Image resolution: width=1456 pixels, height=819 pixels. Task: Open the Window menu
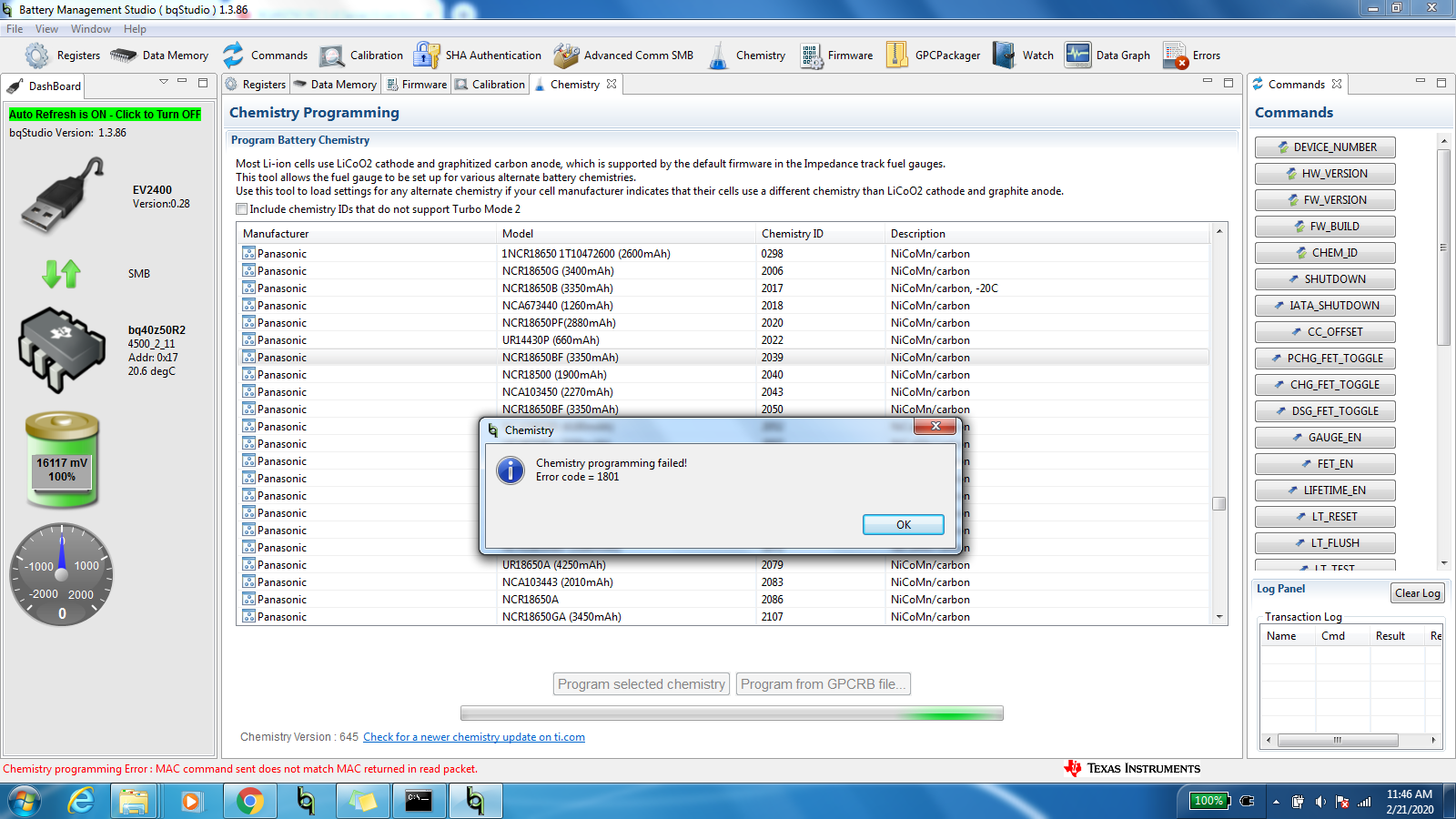pyautogui.click(x=91, y=29)
